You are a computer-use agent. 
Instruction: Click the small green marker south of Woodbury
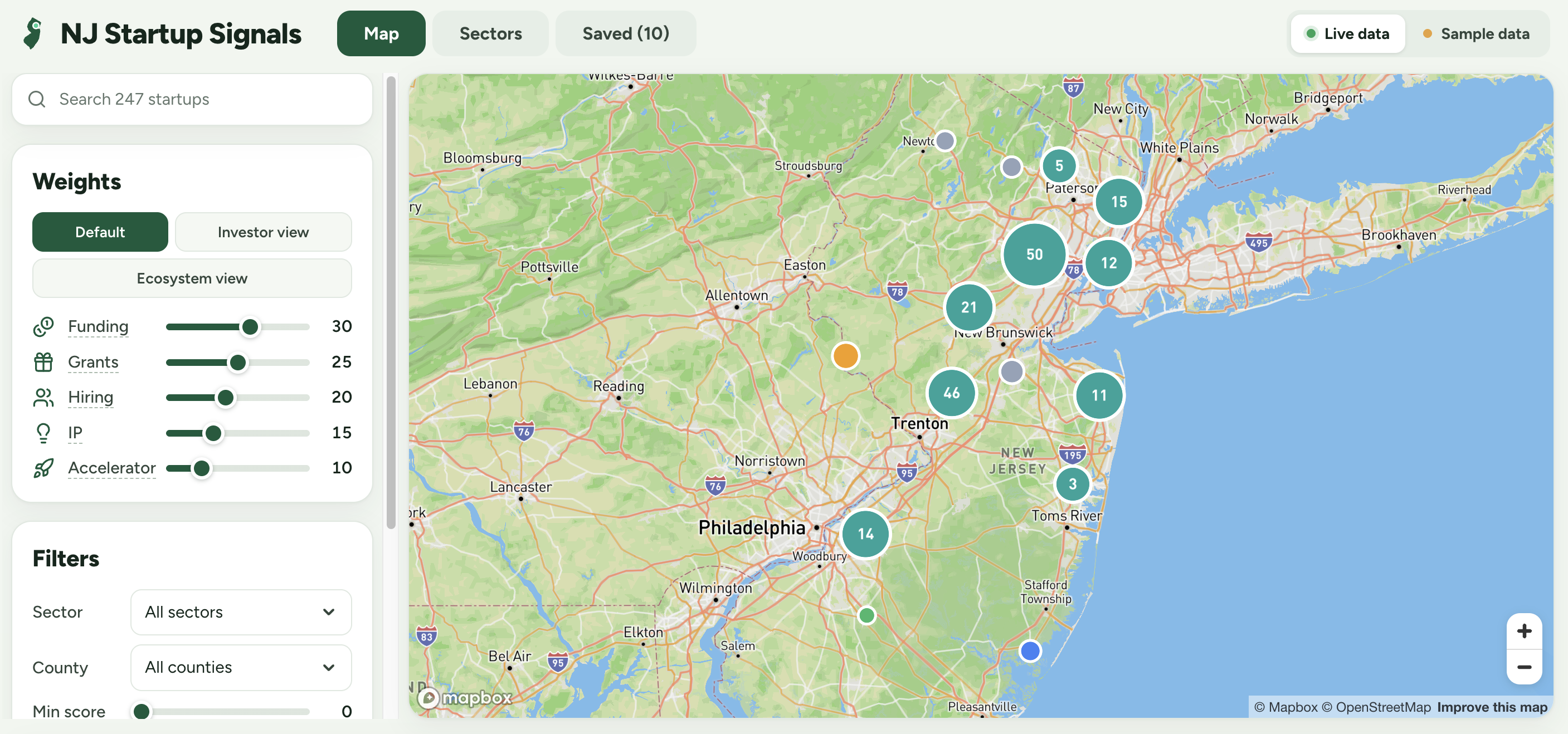point(866,615)
